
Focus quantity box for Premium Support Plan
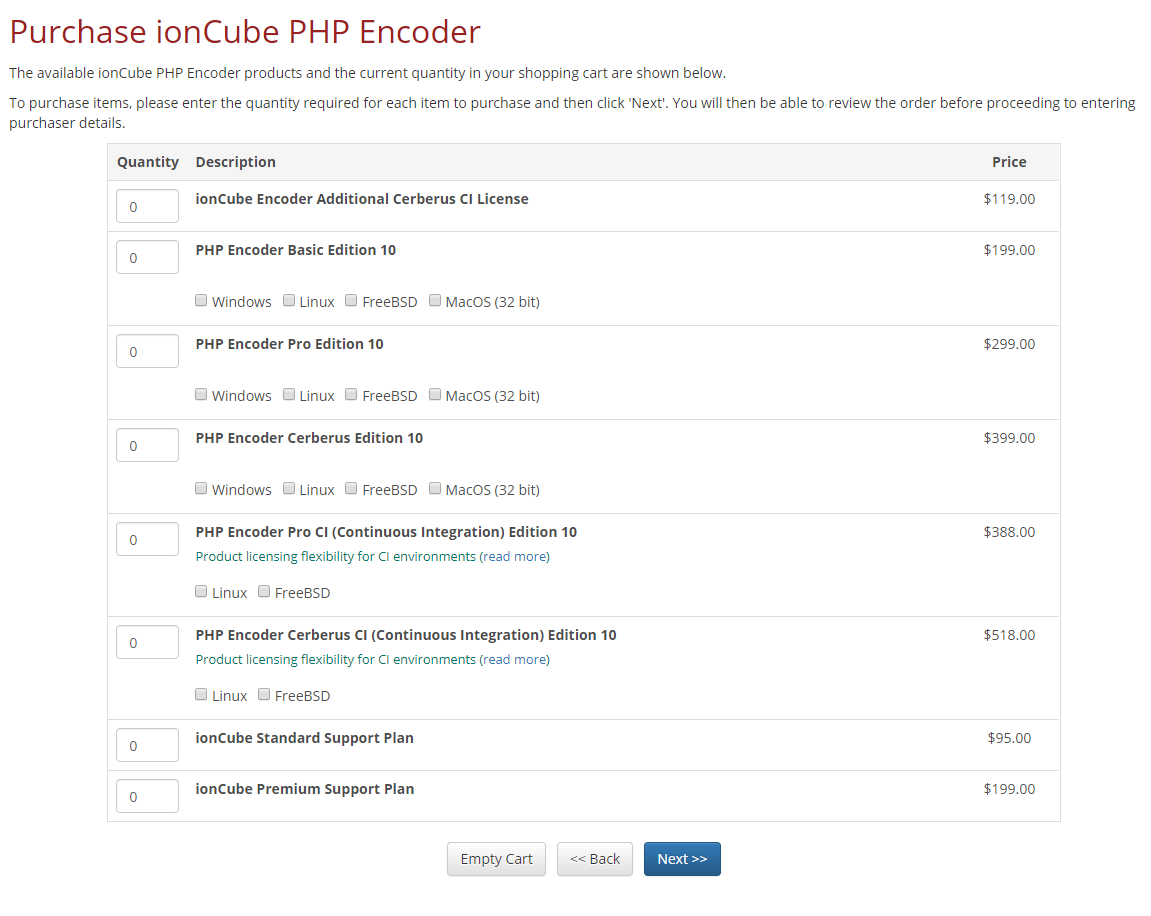pyautogui.click(x=147, y=797)
